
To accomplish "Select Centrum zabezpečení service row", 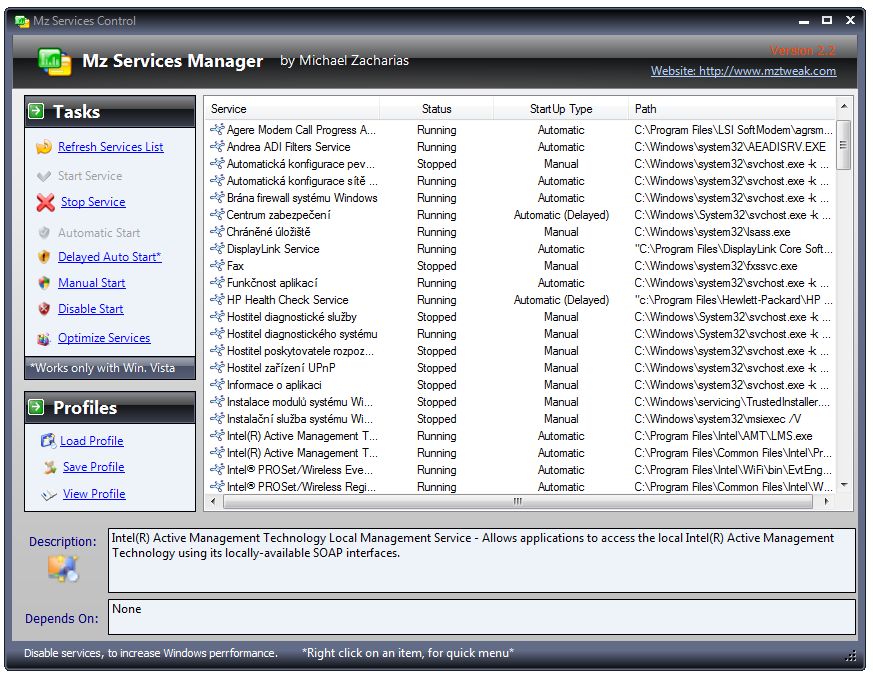I will point(521,215).
